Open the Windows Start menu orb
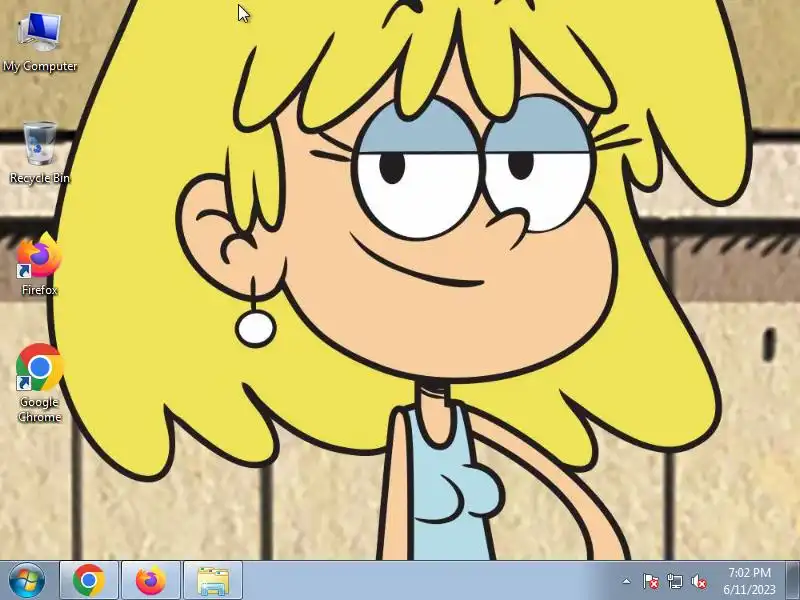 click(27, 580)
